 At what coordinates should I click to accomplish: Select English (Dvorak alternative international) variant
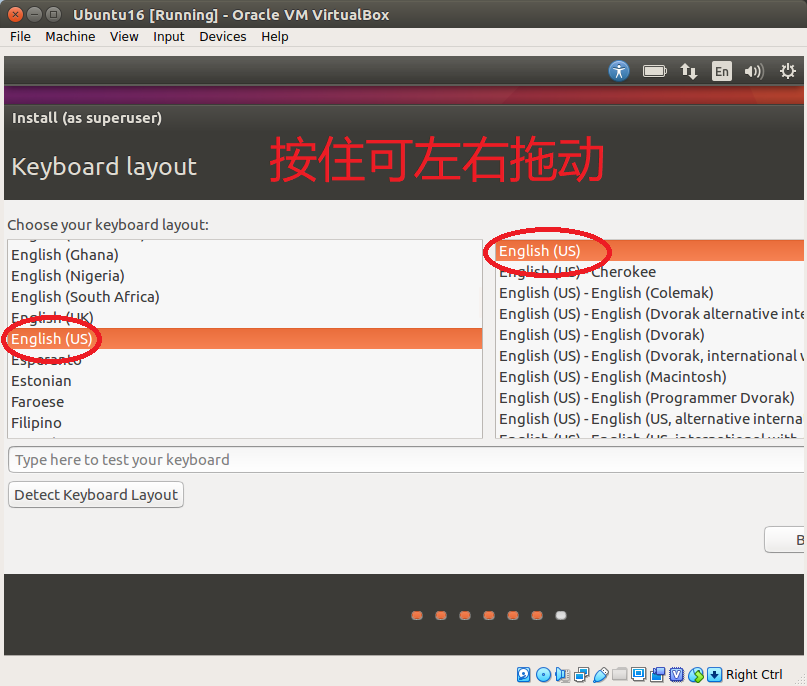click(x=650, y=314)
